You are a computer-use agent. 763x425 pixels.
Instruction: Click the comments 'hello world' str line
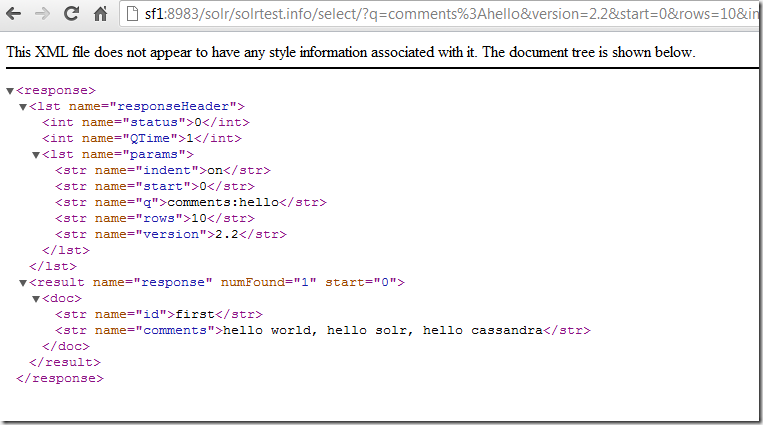click(322, 330)
